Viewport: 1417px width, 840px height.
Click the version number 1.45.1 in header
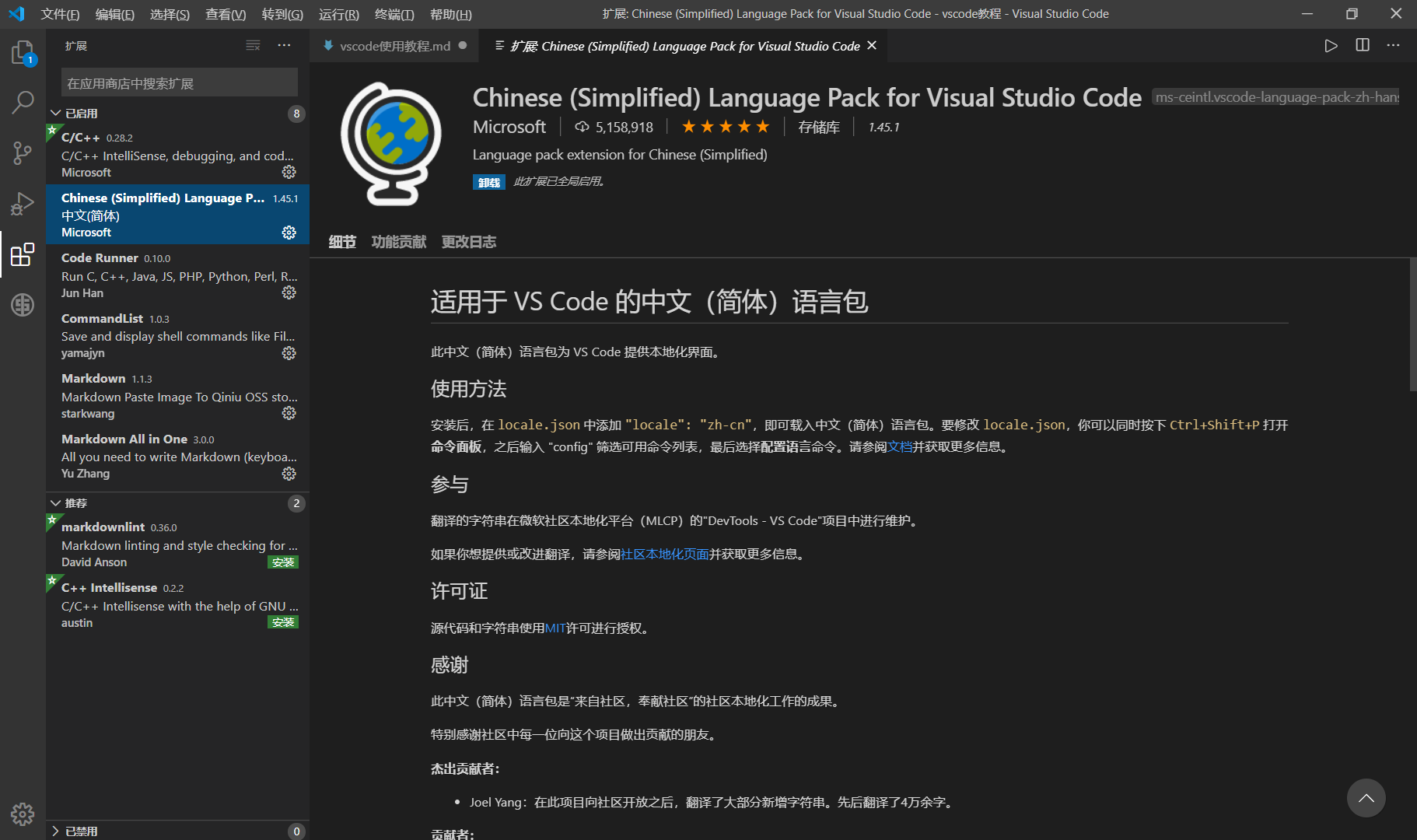tap(884, 127)
